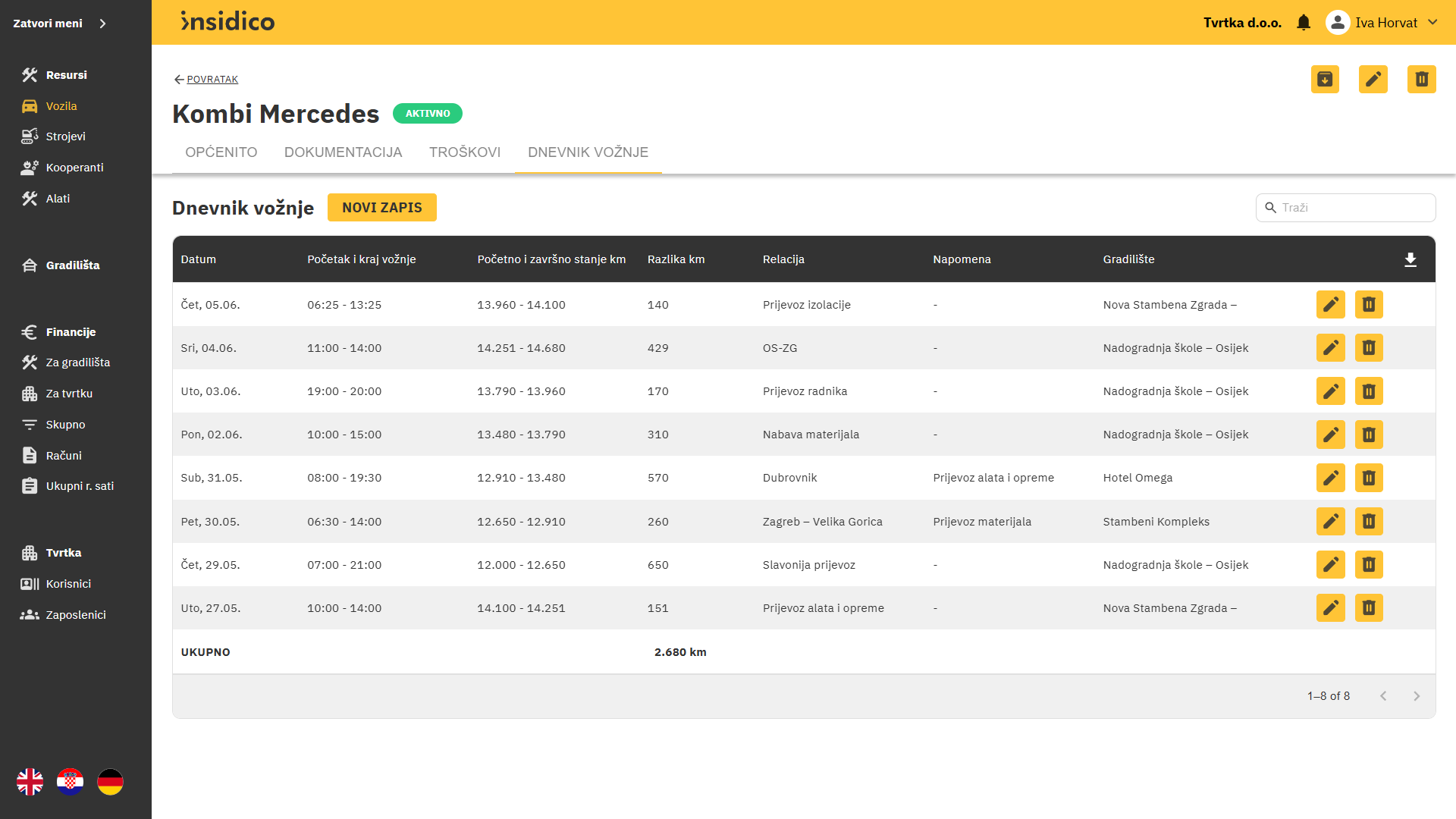Click the delete vehicle trash icon
The image size is (1456, 819).
(x=1422, y=79)
